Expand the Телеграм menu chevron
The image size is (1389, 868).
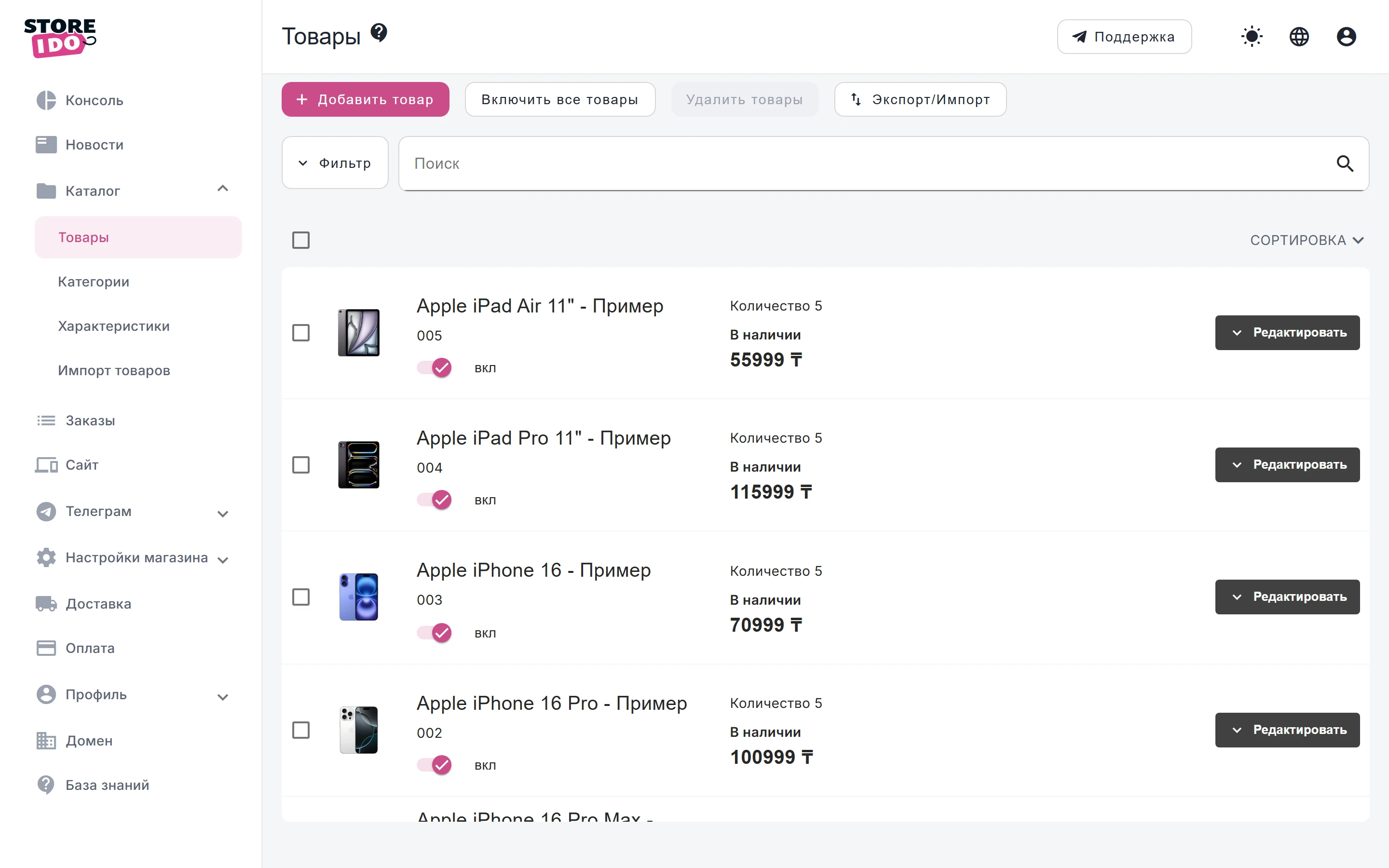tap(223, 514)
